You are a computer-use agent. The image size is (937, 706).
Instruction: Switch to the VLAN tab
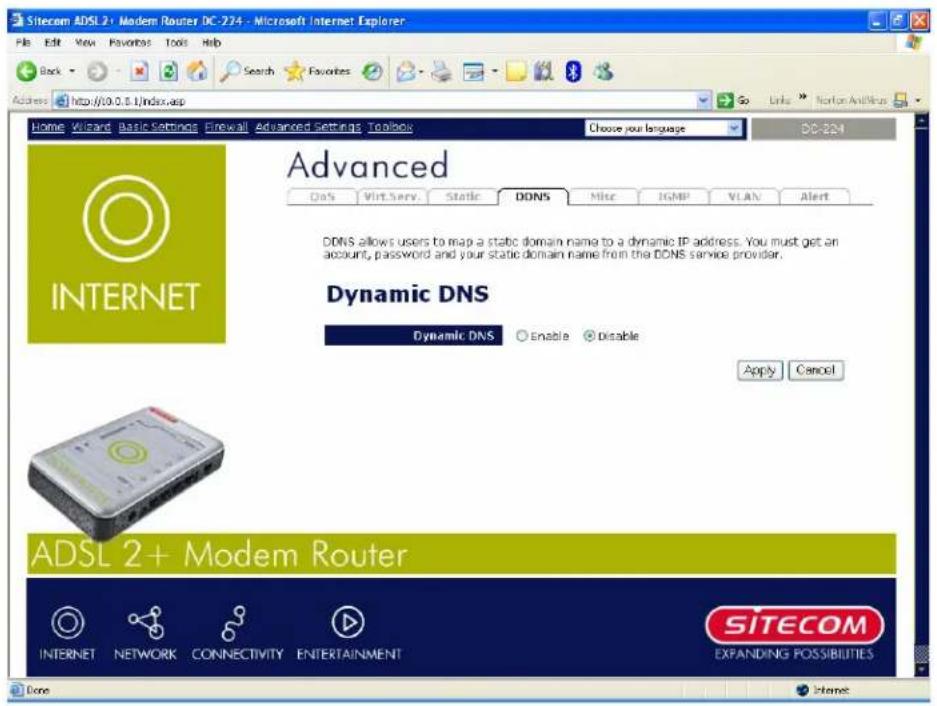(744, 197)
